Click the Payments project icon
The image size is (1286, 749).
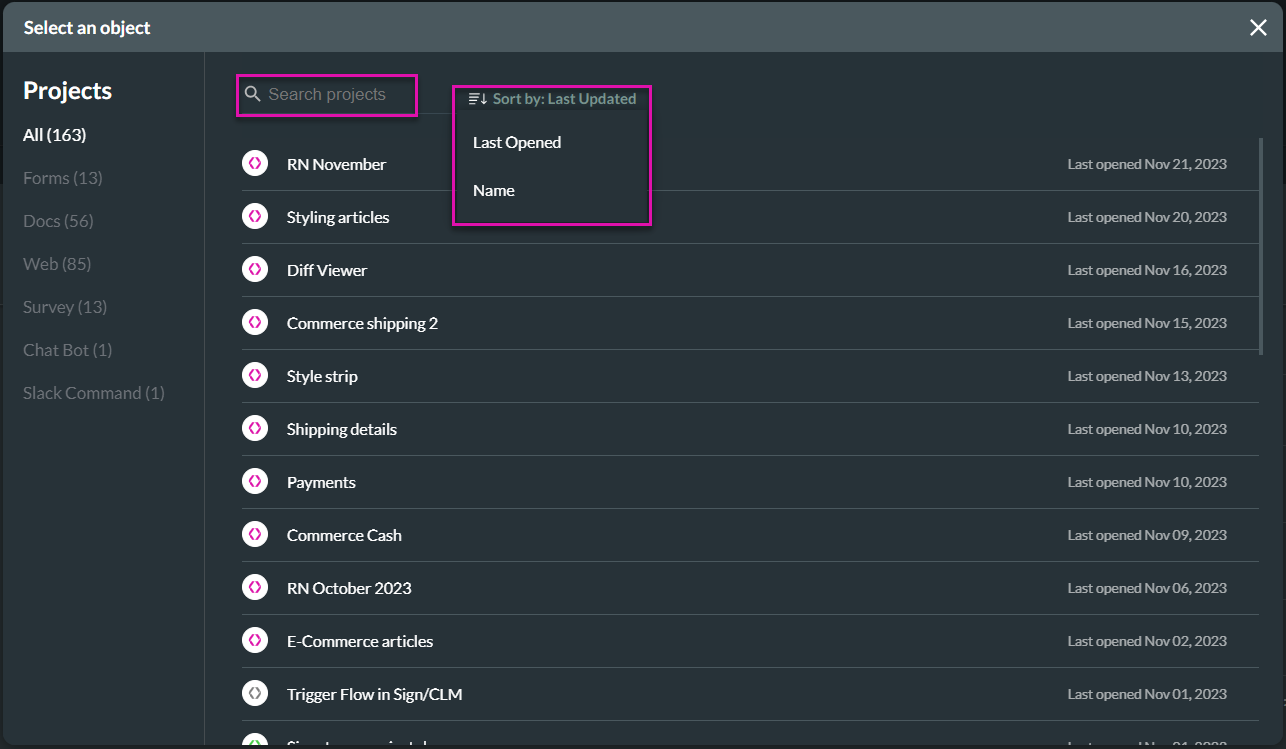[255, 481]
